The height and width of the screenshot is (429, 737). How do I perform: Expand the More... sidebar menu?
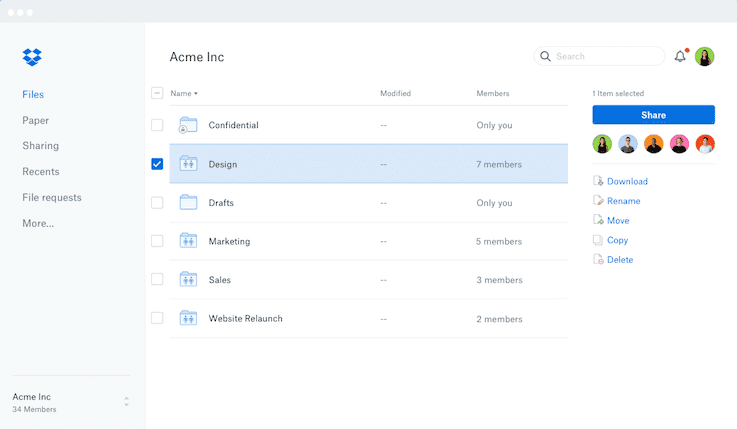[38, 223]
